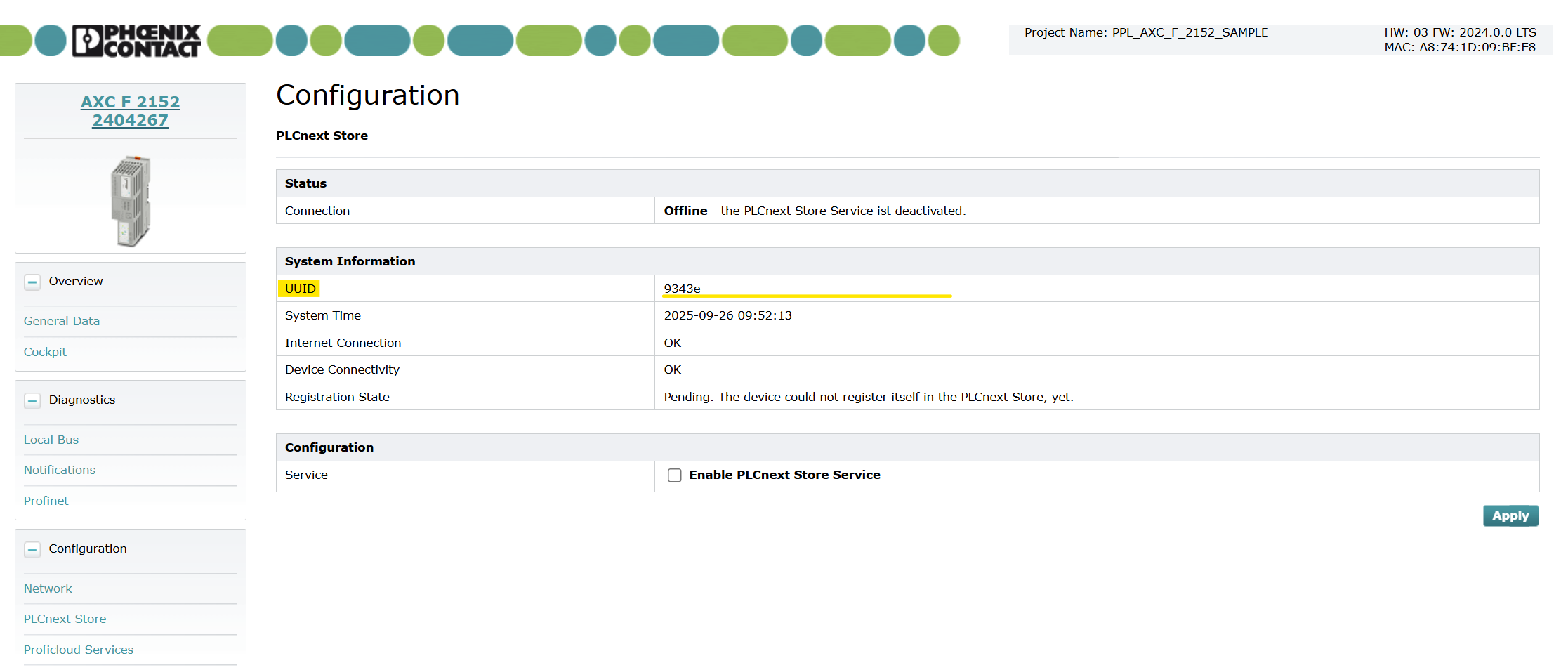Screen dimensions: 1568x670
Task: Click the Apply button
Action: tap(1510, 515)
